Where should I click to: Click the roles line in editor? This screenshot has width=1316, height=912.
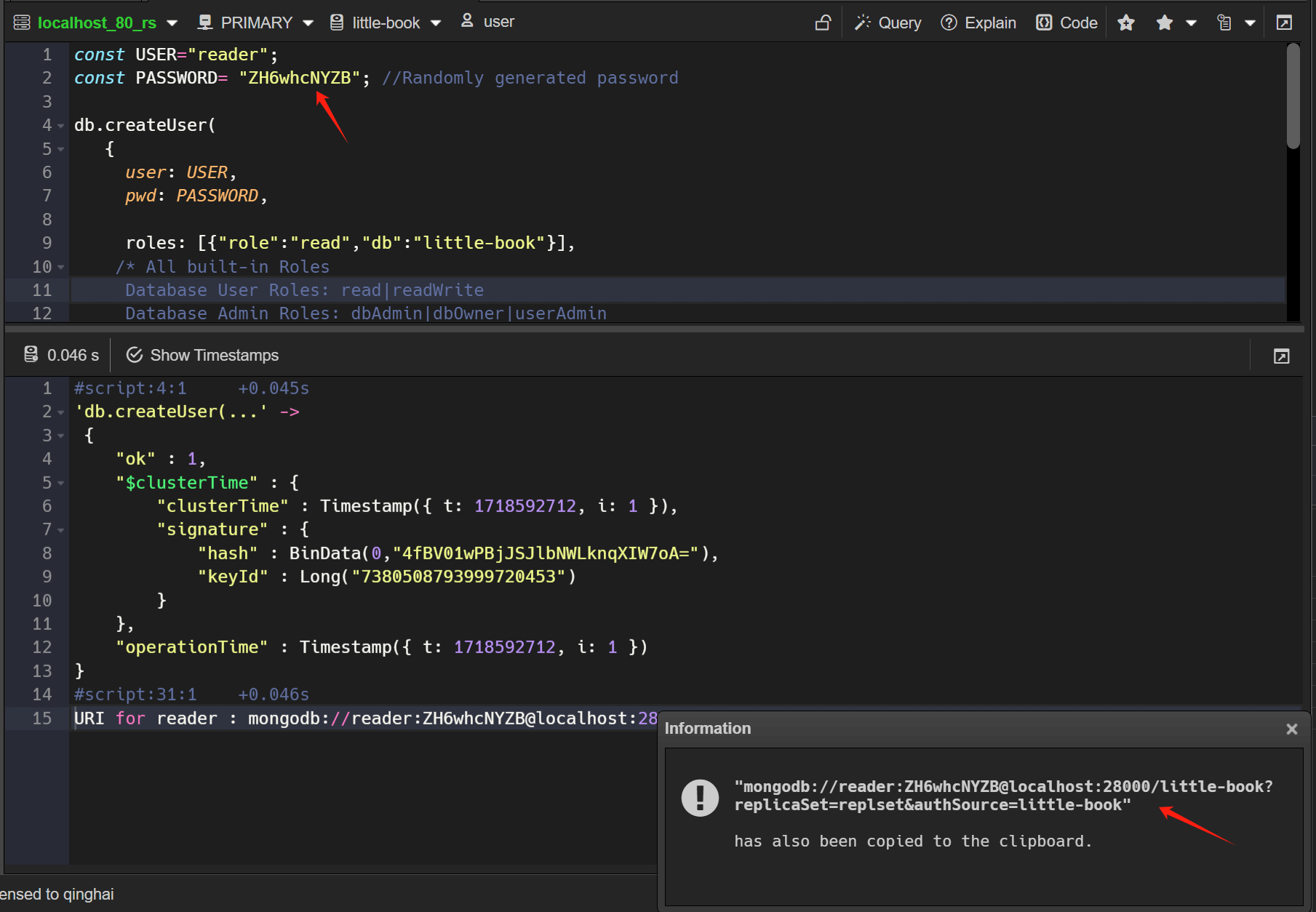click(351, 243)
